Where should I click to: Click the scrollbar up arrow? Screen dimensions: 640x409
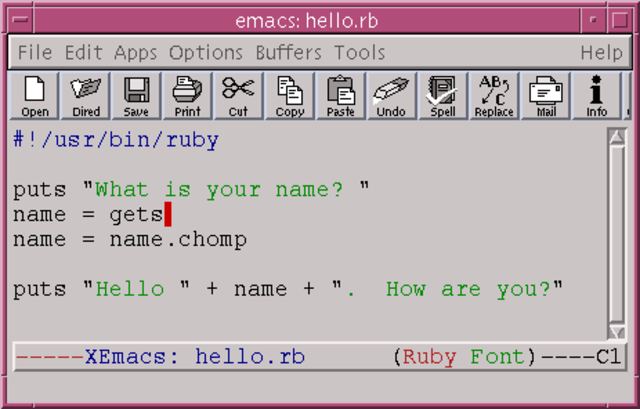tap(617, 137)
